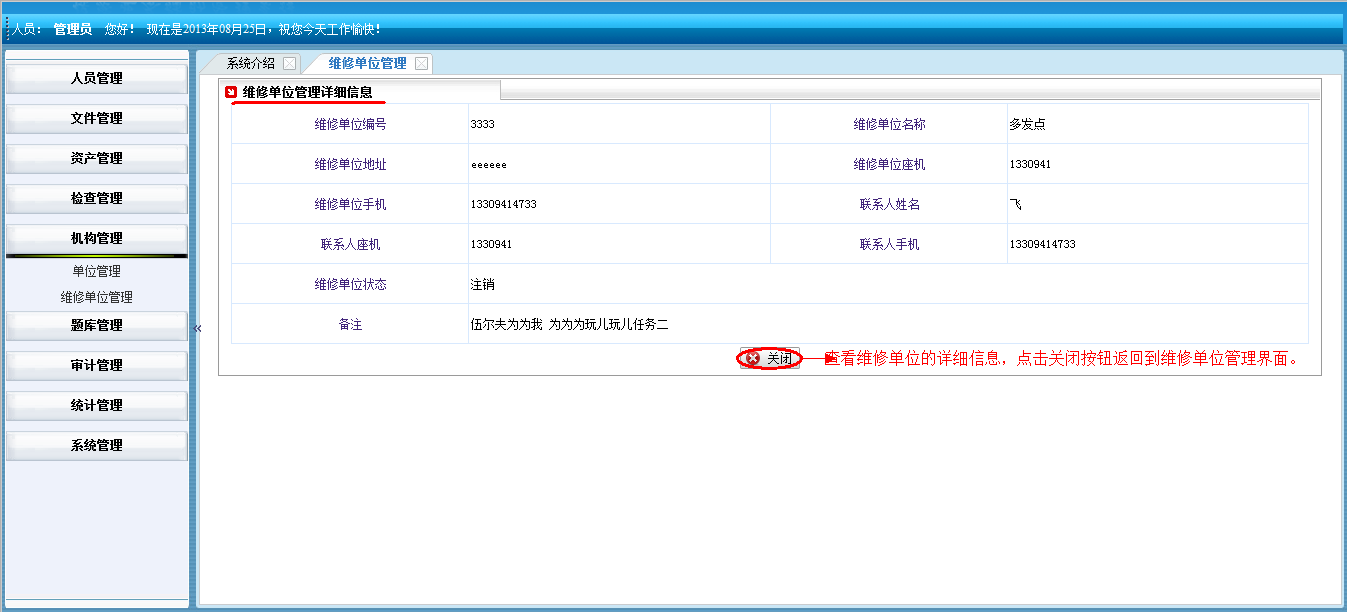The image size is (1347, 612).
Task: Click the 维修单位管理详细信息 panel title
Action: point(307,92)
